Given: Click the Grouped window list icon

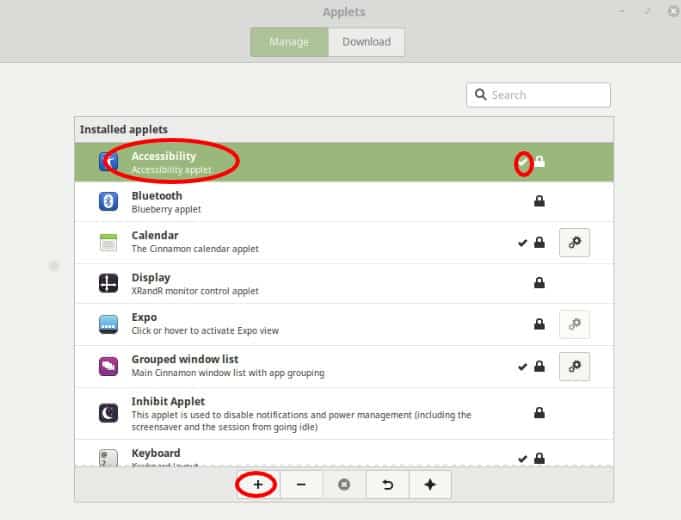Looking at the screenshot, I should [108, 366].
